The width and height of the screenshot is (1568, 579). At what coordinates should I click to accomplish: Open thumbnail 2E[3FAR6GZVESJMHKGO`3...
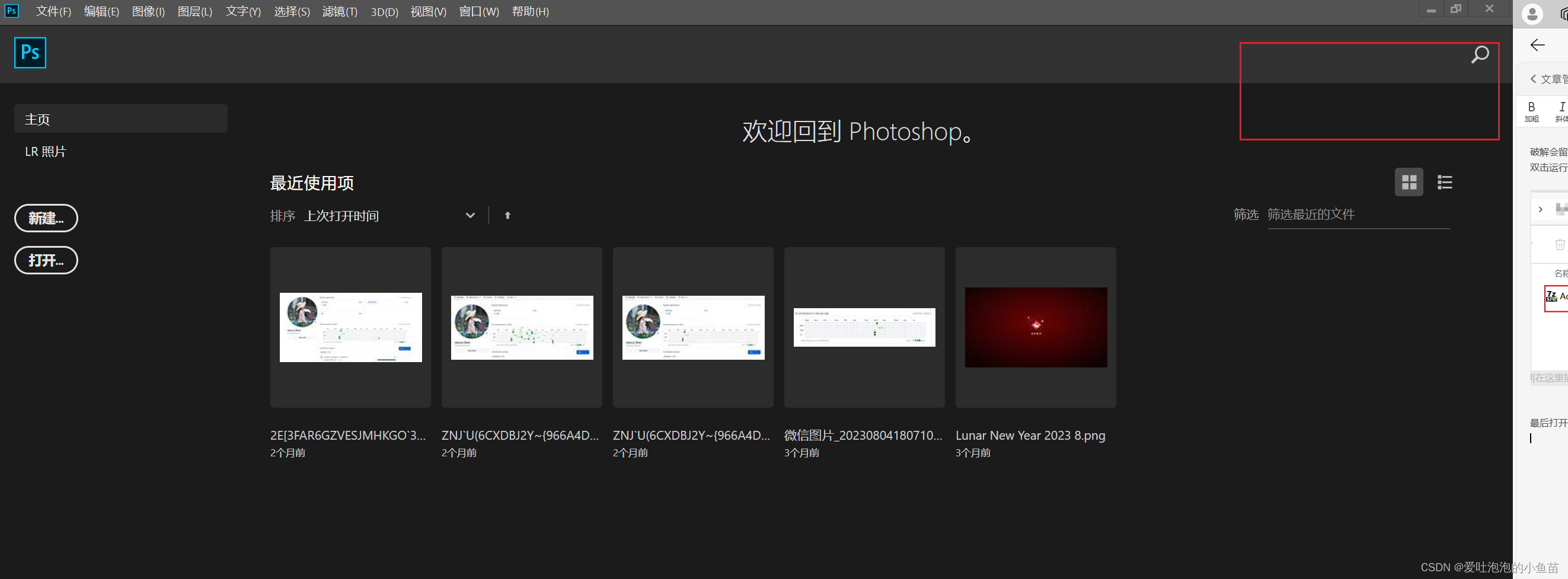350,327
